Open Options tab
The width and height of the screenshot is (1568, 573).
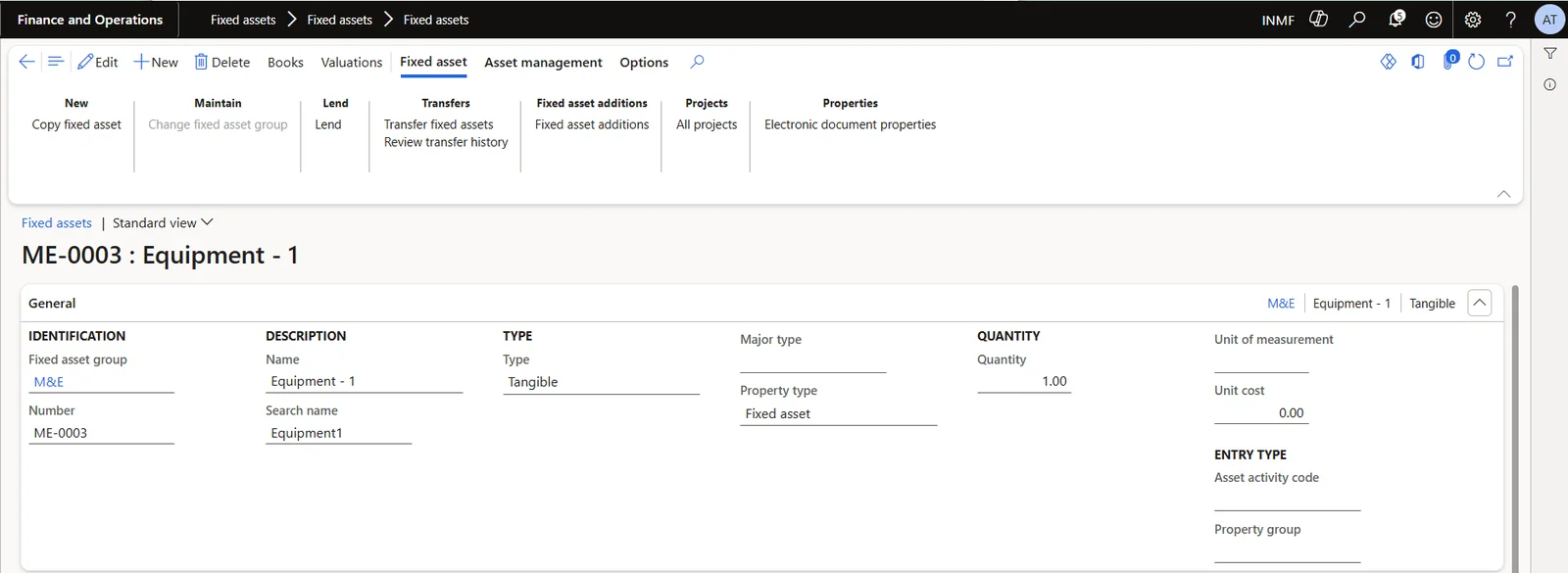644,62
